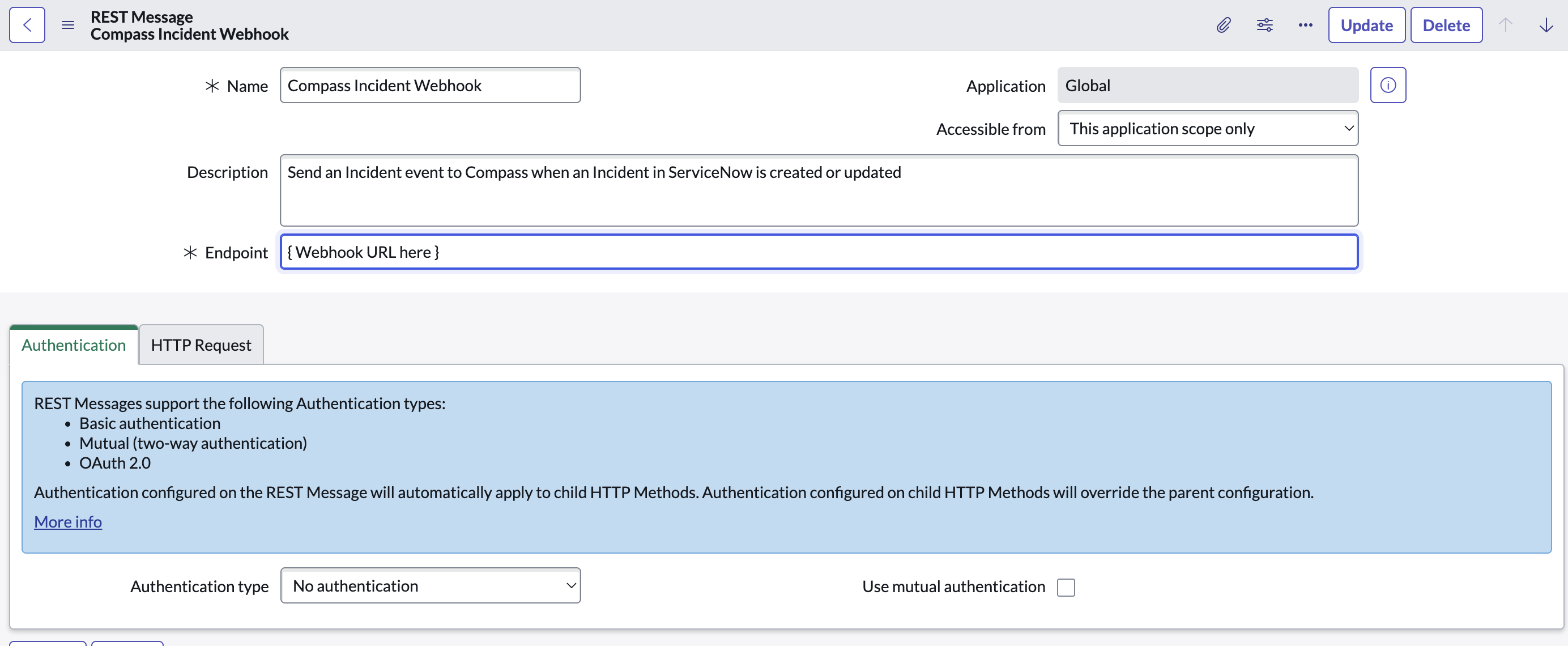Viewport: 1568px width, 646px height.
Task: Click the Update button
Action: click(x=1366, y=24)
